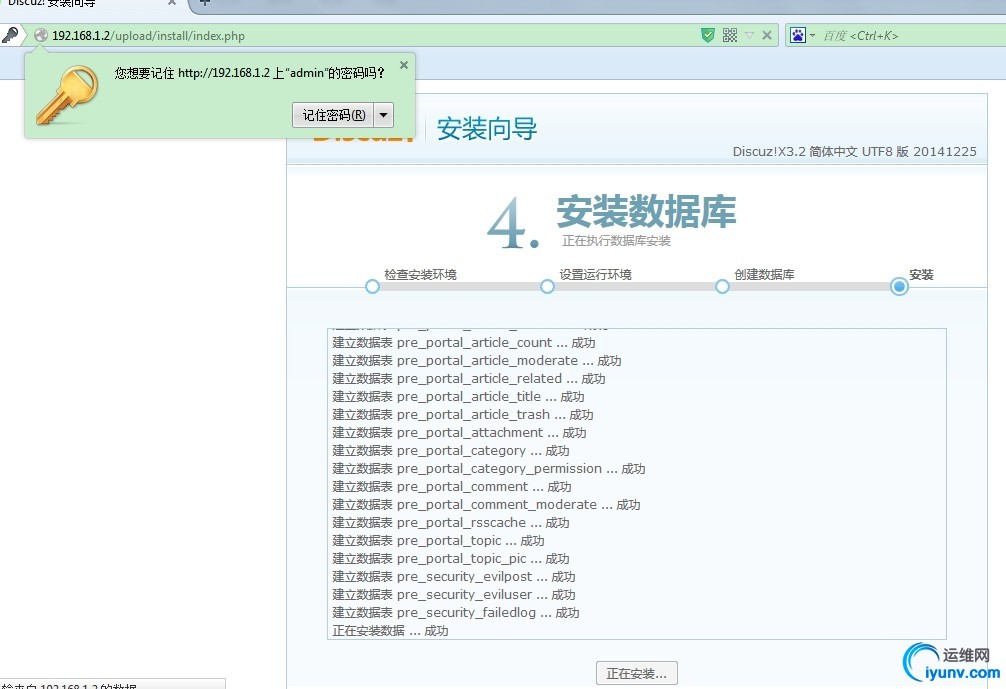Image resolution: width=1006 pixels, height=689 pixels.
Task: Click the 检查安装环境 step circle
Action: pyautogui.click(x=372, y=287)
